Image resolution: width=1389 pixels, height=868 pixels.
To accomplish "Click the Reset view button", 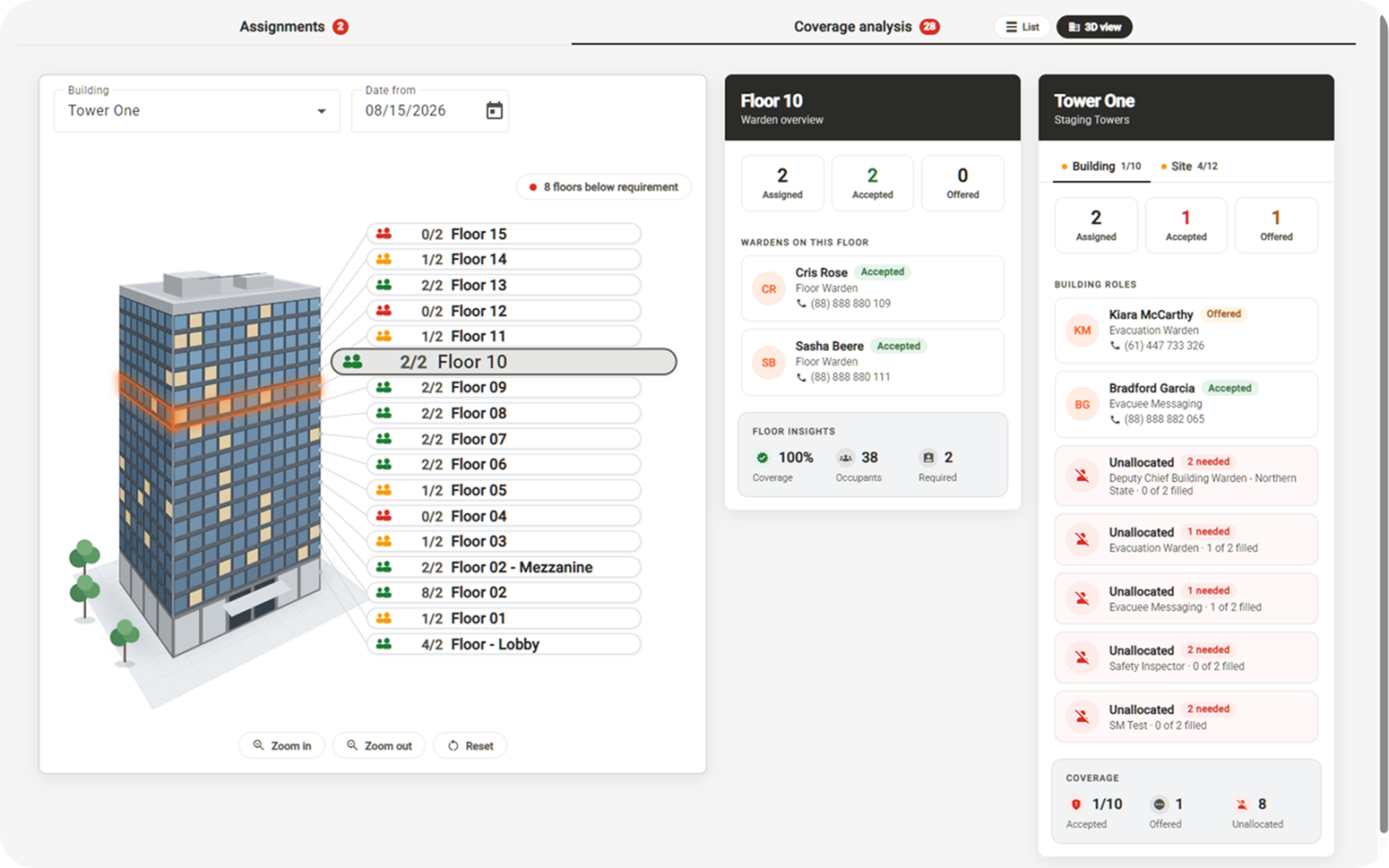I will 470,746.
